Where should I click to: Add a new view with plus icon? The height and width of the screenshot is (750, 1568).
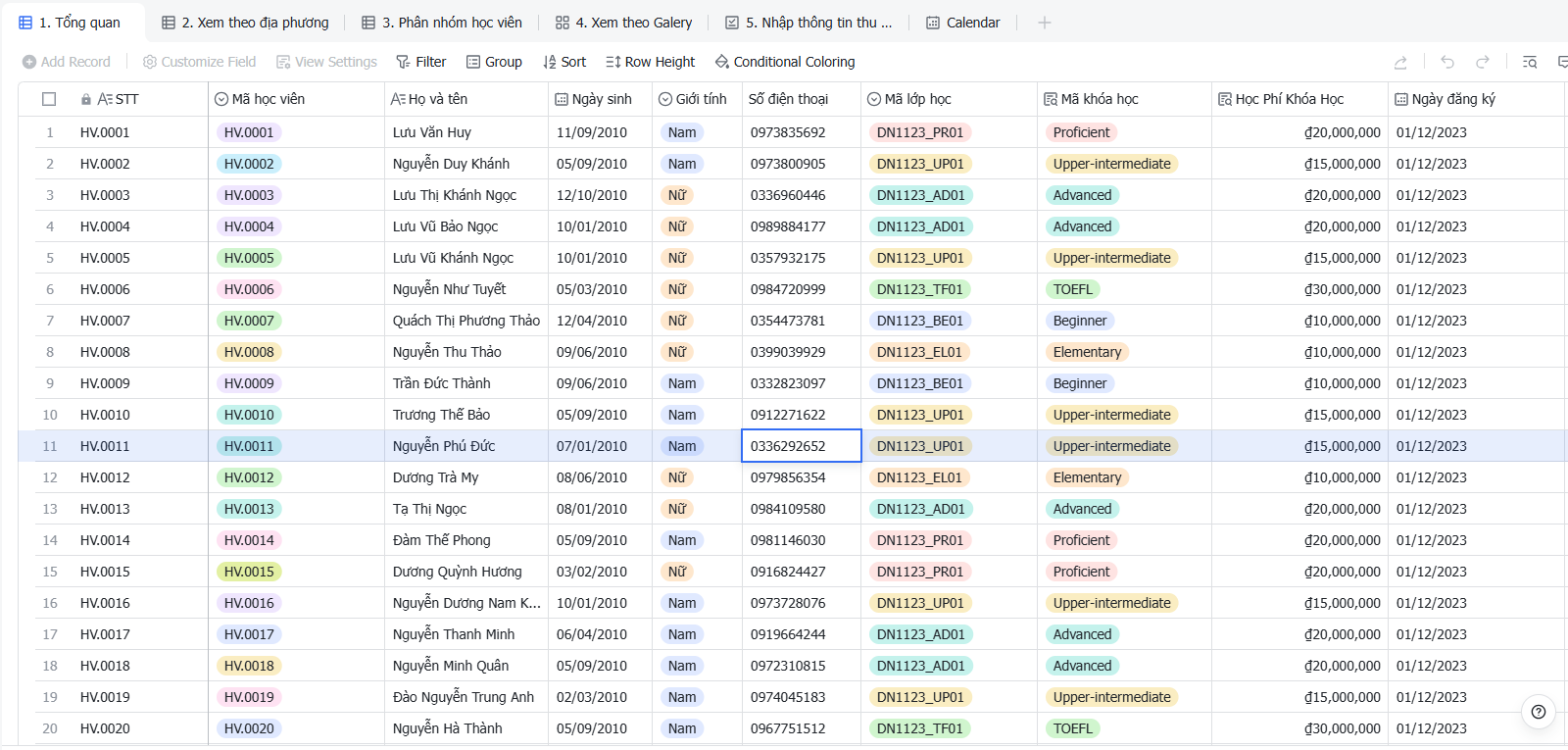point(1045,23)
